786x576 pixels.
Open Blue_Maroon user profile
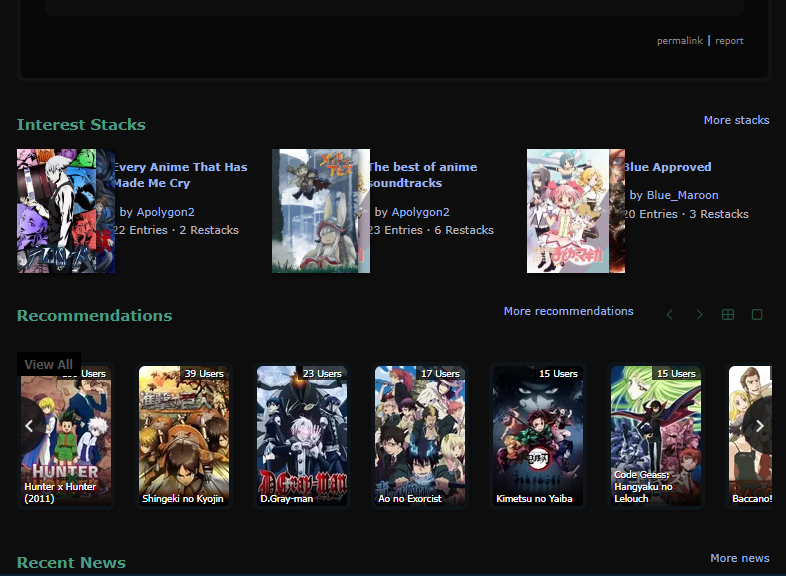tap(682, 195)
